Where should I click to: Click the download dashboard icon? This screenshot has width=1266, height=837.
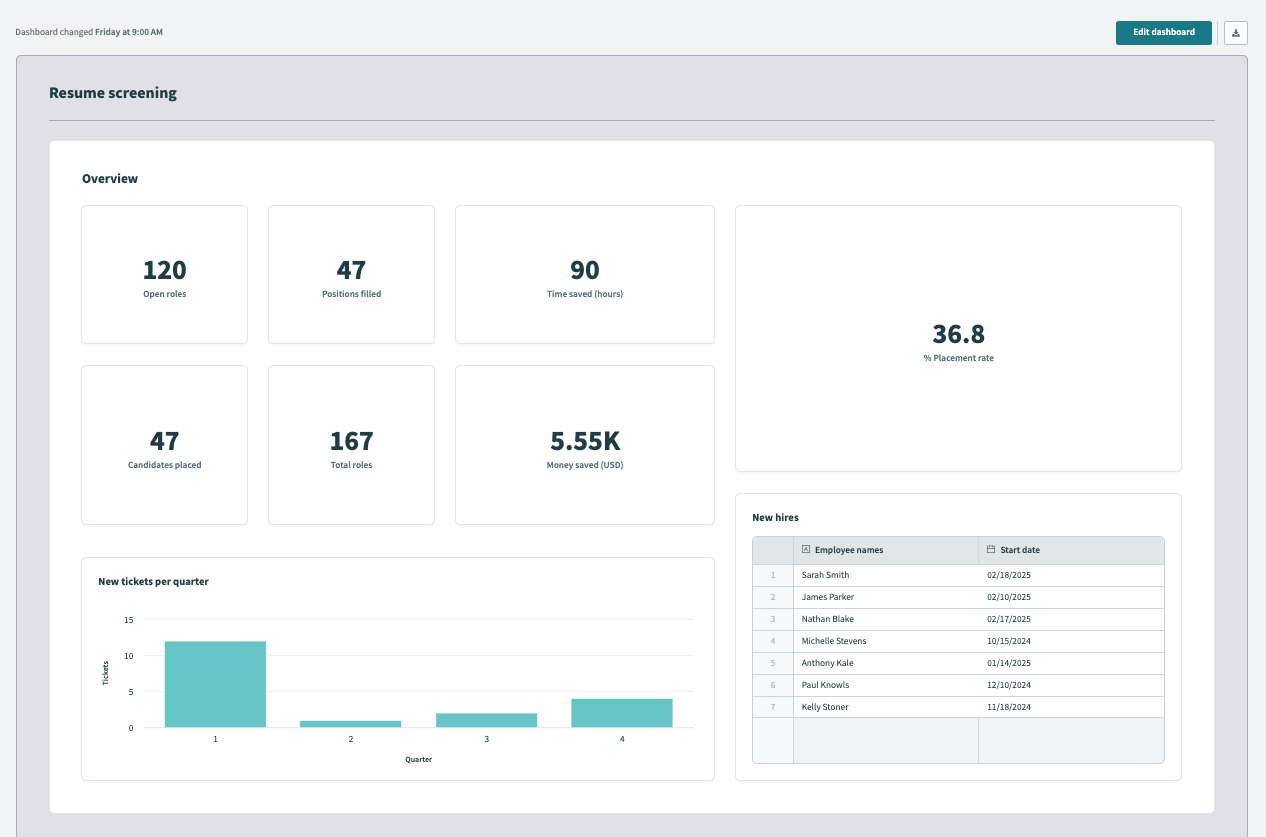[1236, 33]
